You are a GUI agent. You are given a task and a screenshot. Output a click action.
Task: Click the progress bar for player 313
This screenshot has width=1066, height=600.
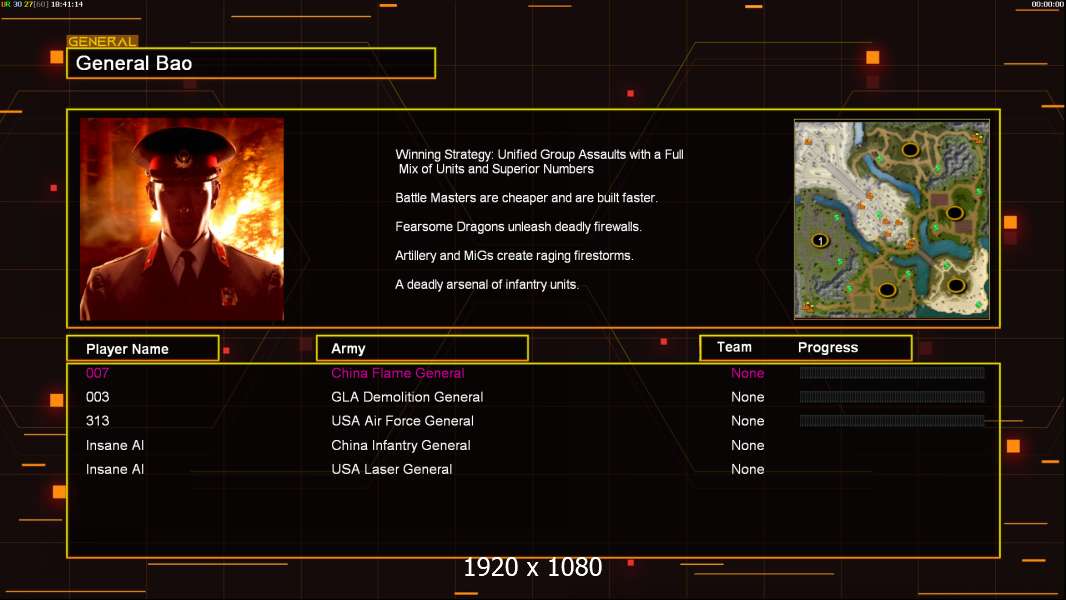click(892, 421)
